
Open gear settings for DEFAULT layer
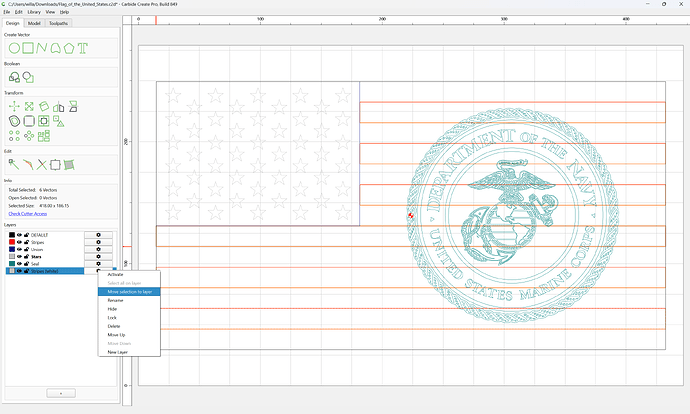98,235
